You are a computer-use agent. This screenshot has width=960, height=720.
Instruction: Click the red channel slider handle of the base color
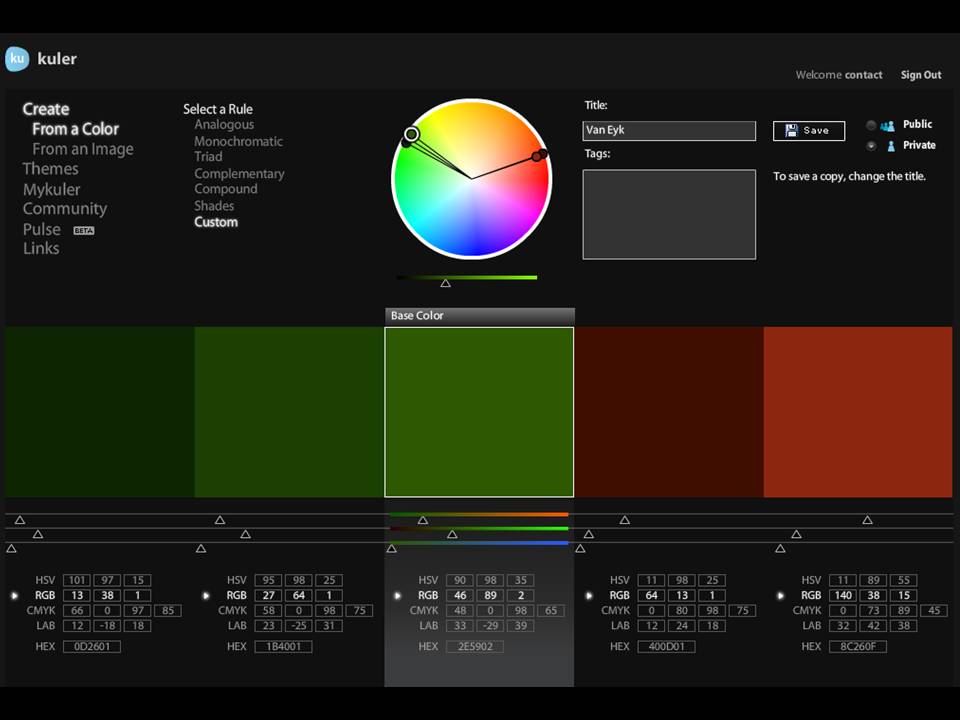[422, 520]
